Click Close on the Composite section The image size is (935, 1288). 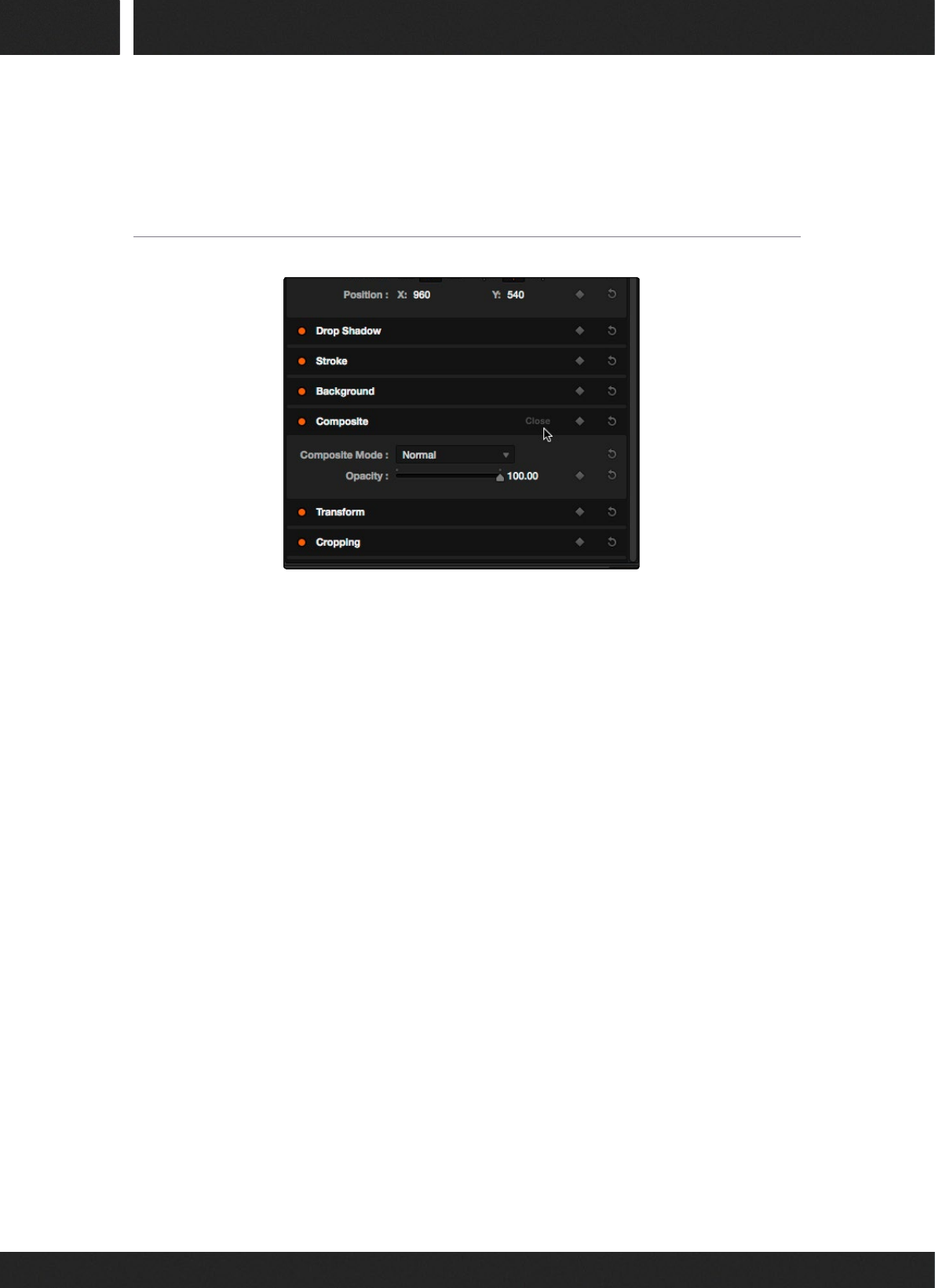pos(538,421)
